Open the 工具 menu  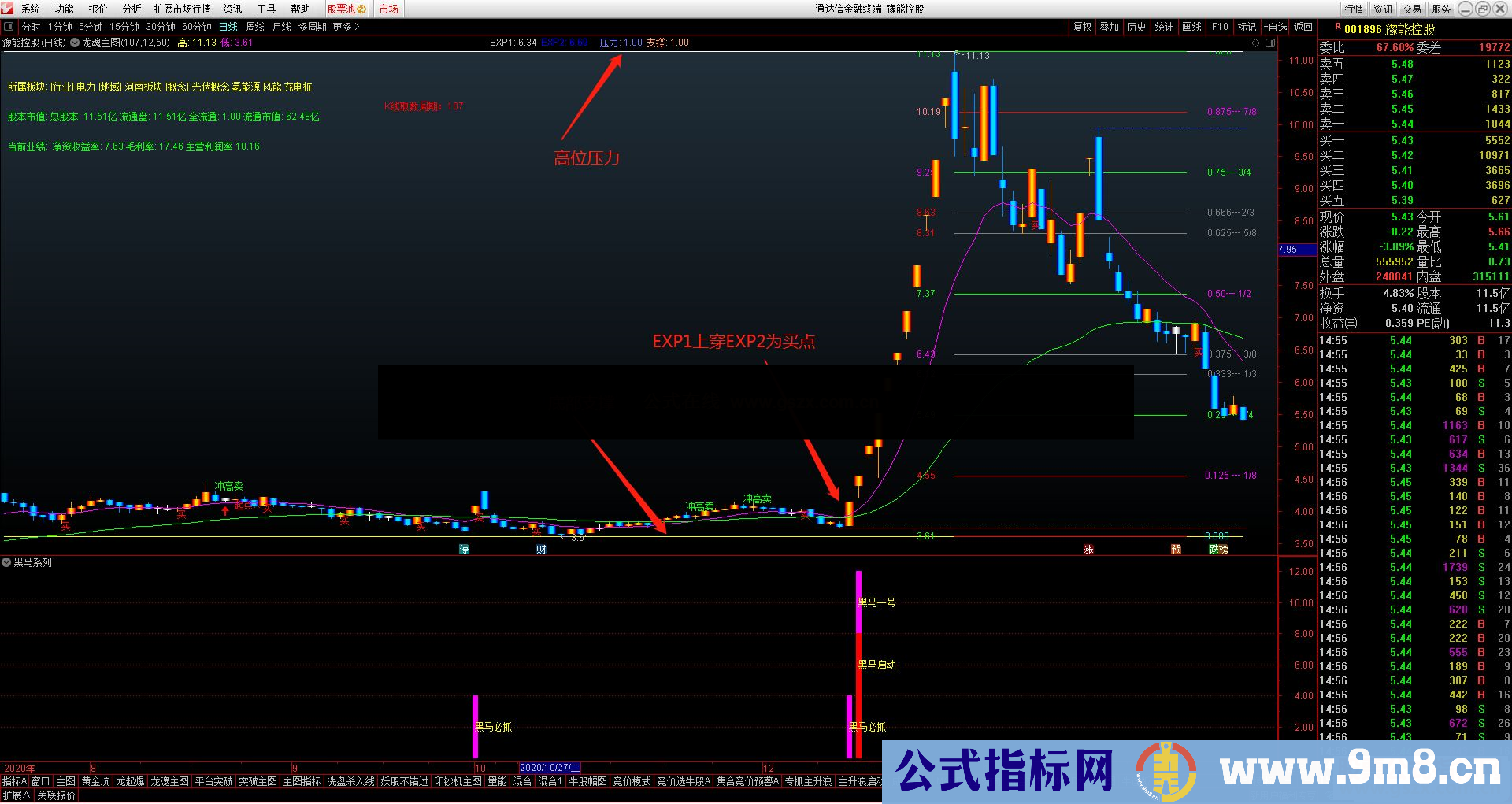pos(266,9)
